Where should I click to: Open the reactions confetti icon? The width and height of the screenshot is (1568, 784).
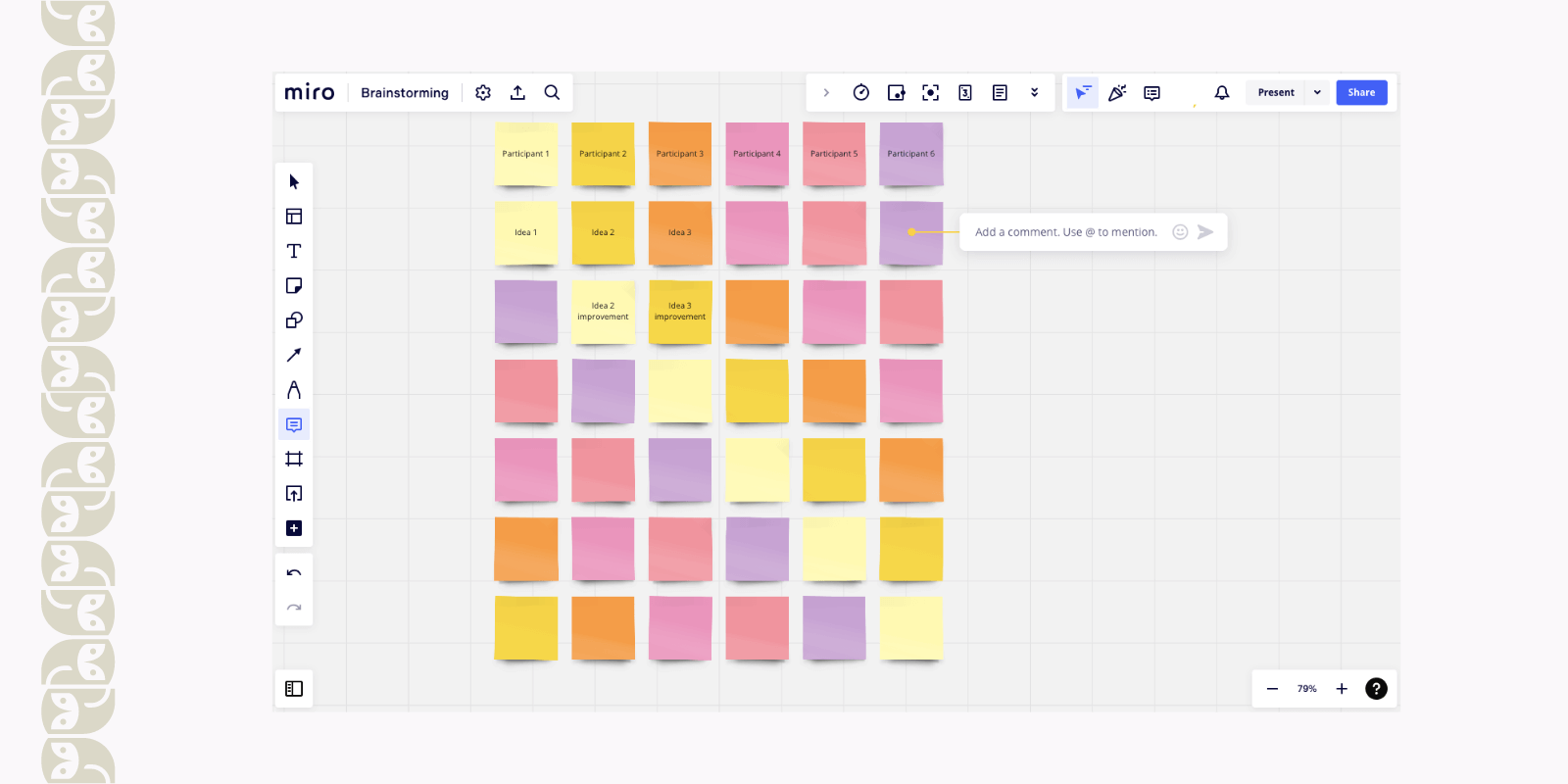1117,92
